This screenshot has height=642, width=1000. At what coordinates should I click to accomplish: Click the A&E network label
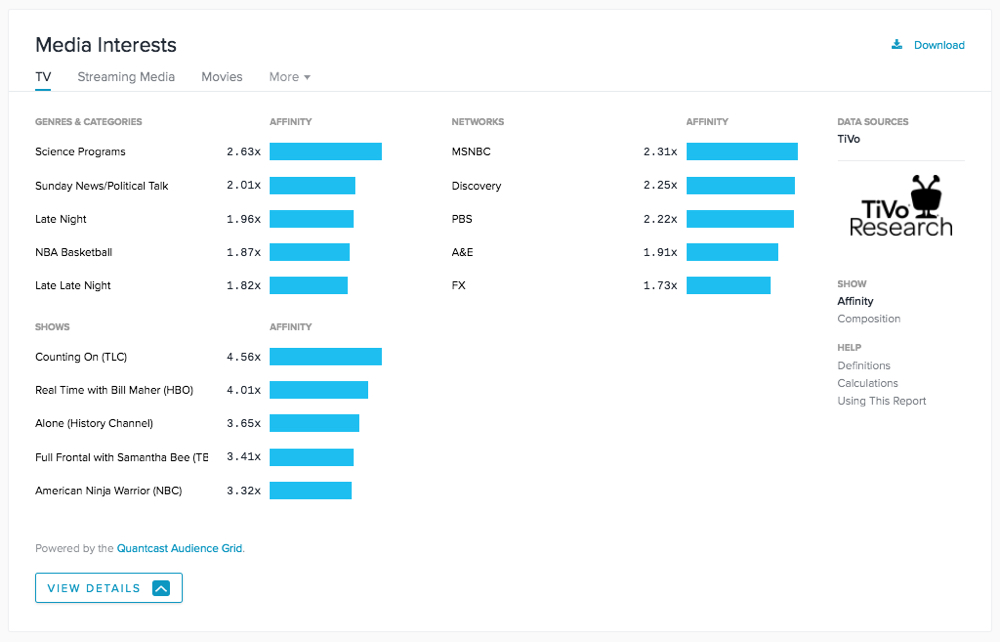point(462,252)
